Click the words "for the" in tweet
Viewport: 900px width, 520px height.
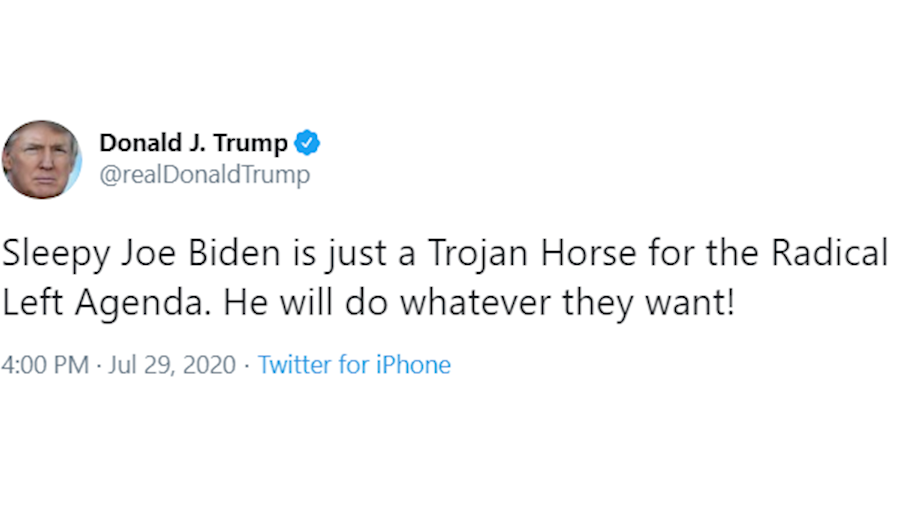(x=682, y=254)
